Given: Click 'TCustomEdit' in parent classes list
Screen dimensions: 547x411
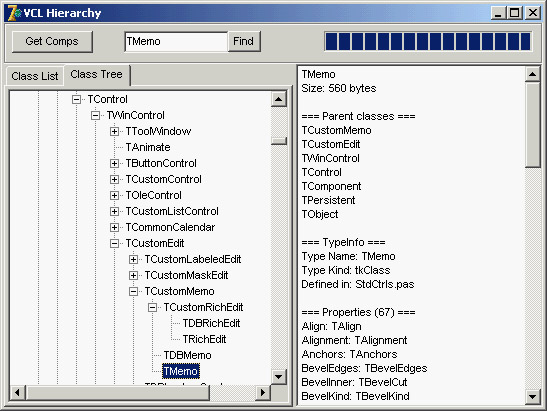Looking at the screenshot, I should click(x=331, y=144).
